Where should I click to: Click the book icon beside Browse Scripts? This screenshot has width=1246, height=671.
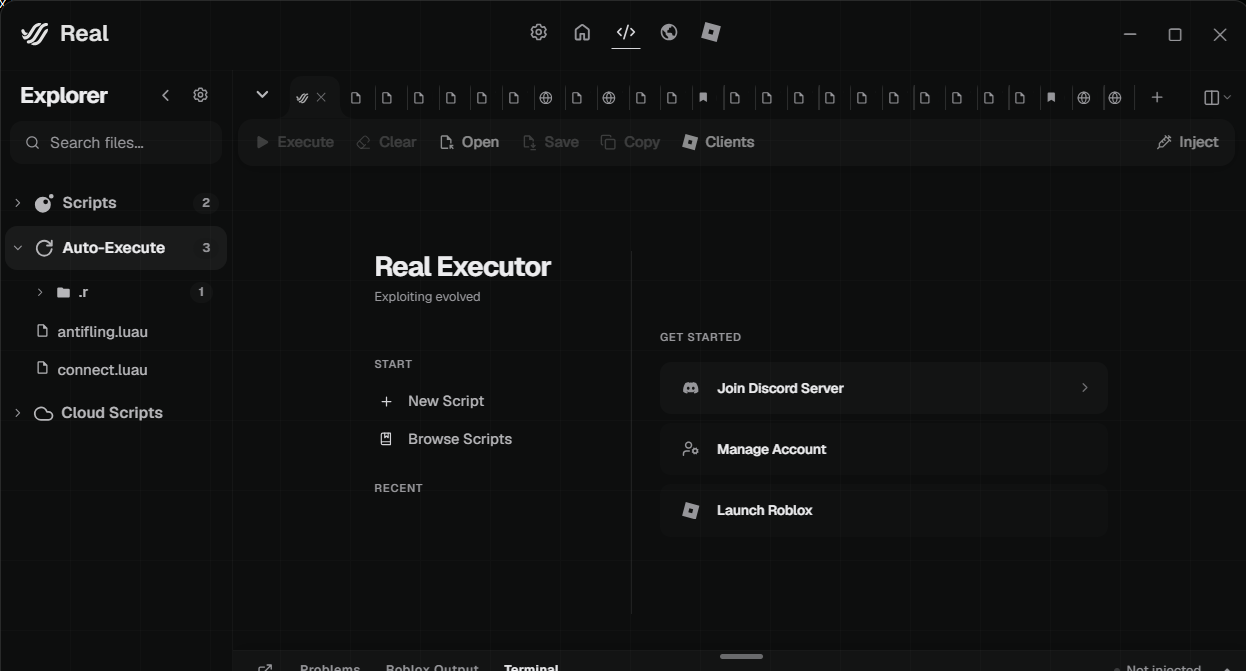(386, 439)
